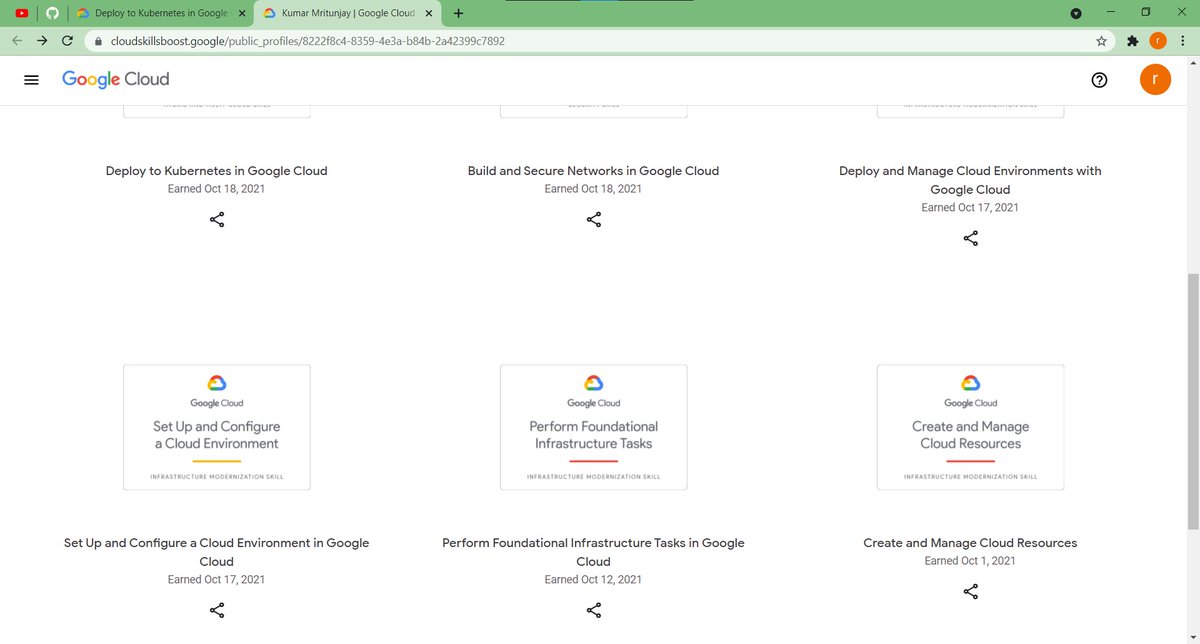Select the Kumar Mritunjay Google Cloud tab
This screenshot has width=1200, height=644.
[347, 13]
